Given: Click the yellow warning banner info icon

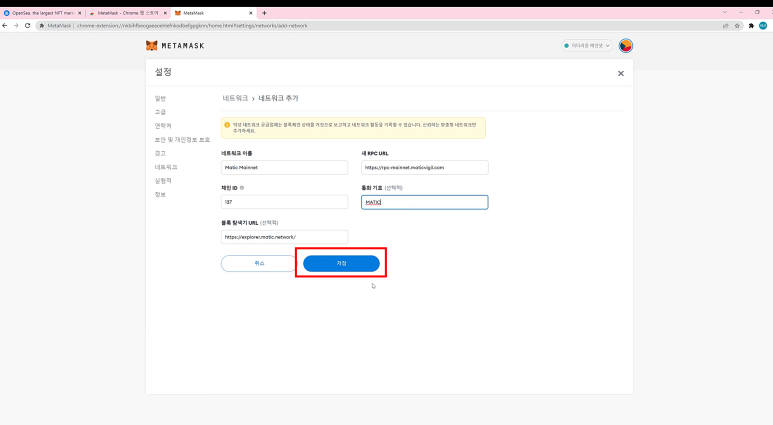Looking at the screenshot, I should pyautogui.click(x=227, y=125).
